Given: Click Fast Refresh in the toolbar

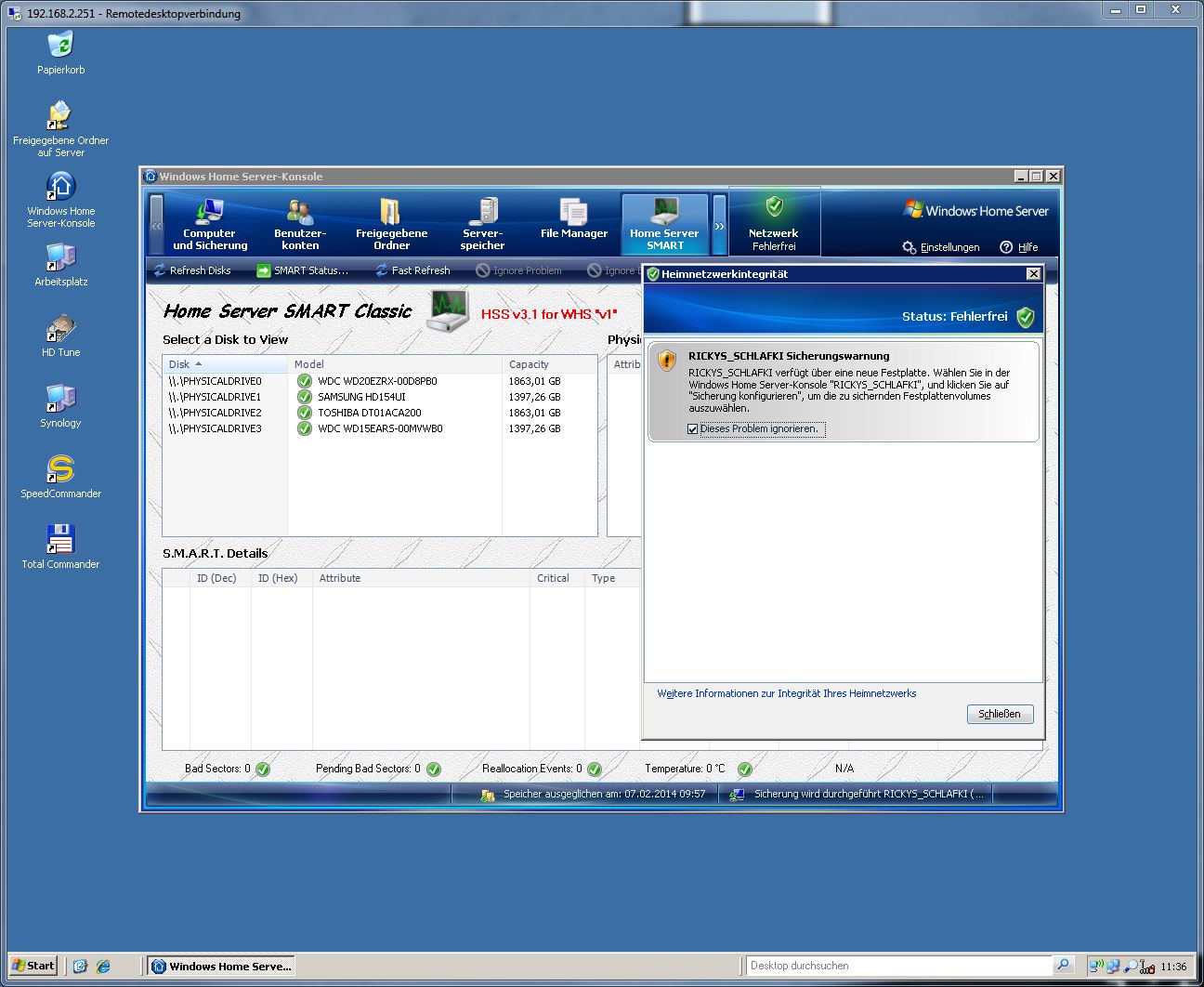Looking at the screenshot, I should [412, 270].
